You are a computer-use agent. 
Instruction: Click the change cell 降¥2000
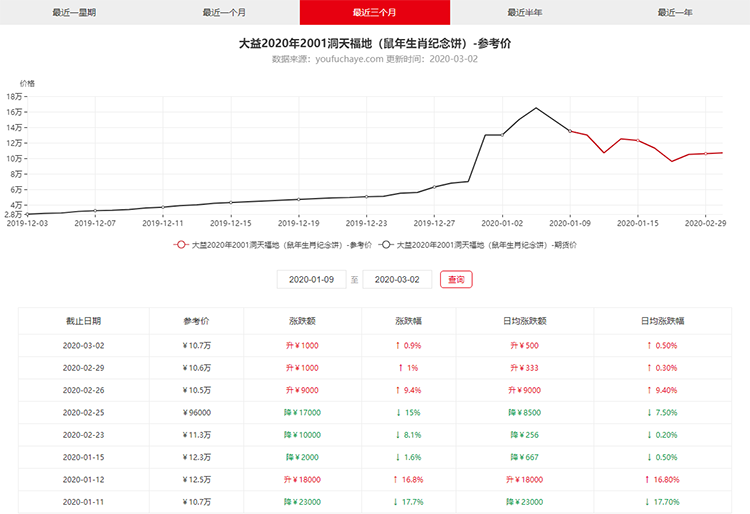point(302,457)
